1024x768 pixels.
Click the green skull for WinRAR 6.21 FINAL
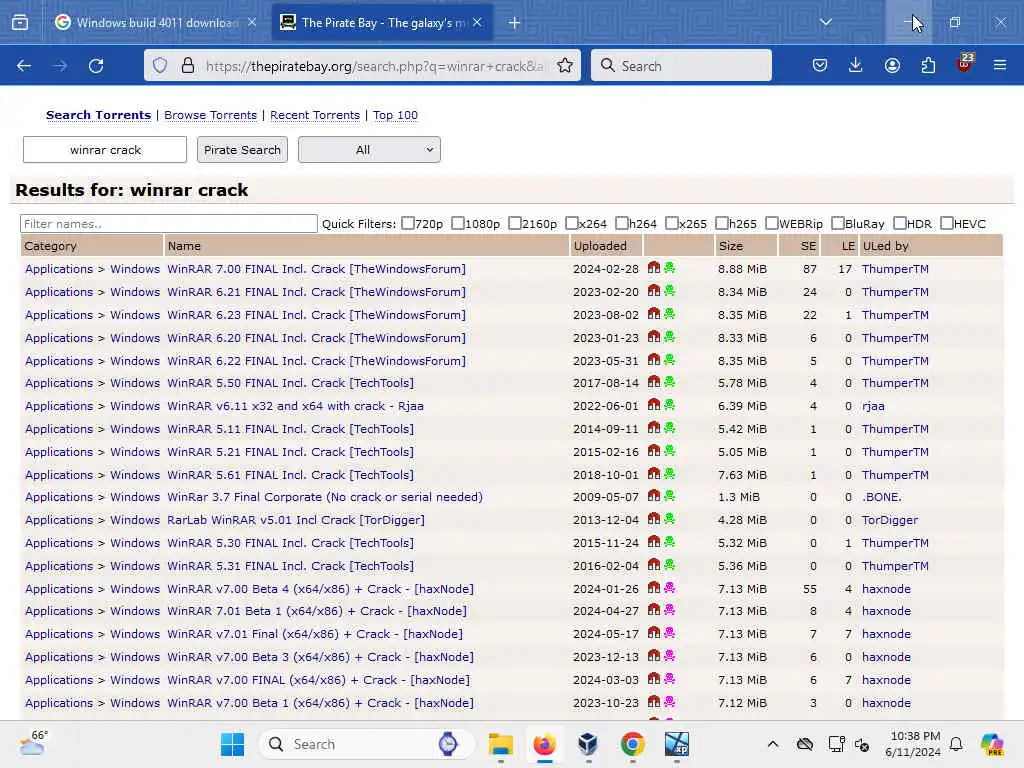click(x=669, y=291)
